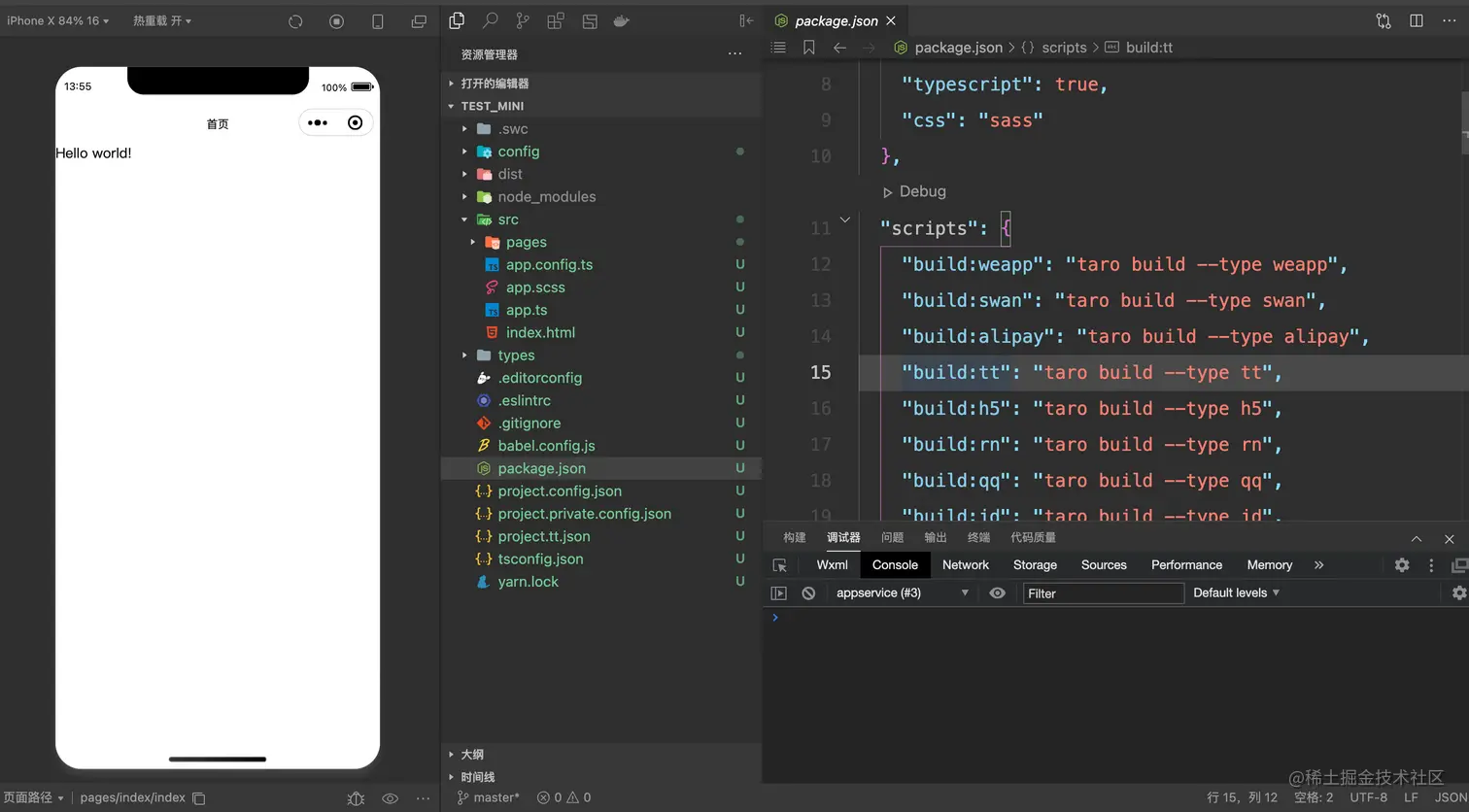Screen dimensions: 1469x812
Task: Open console settings gear at filter row
Action: (x=1459, y=592)
